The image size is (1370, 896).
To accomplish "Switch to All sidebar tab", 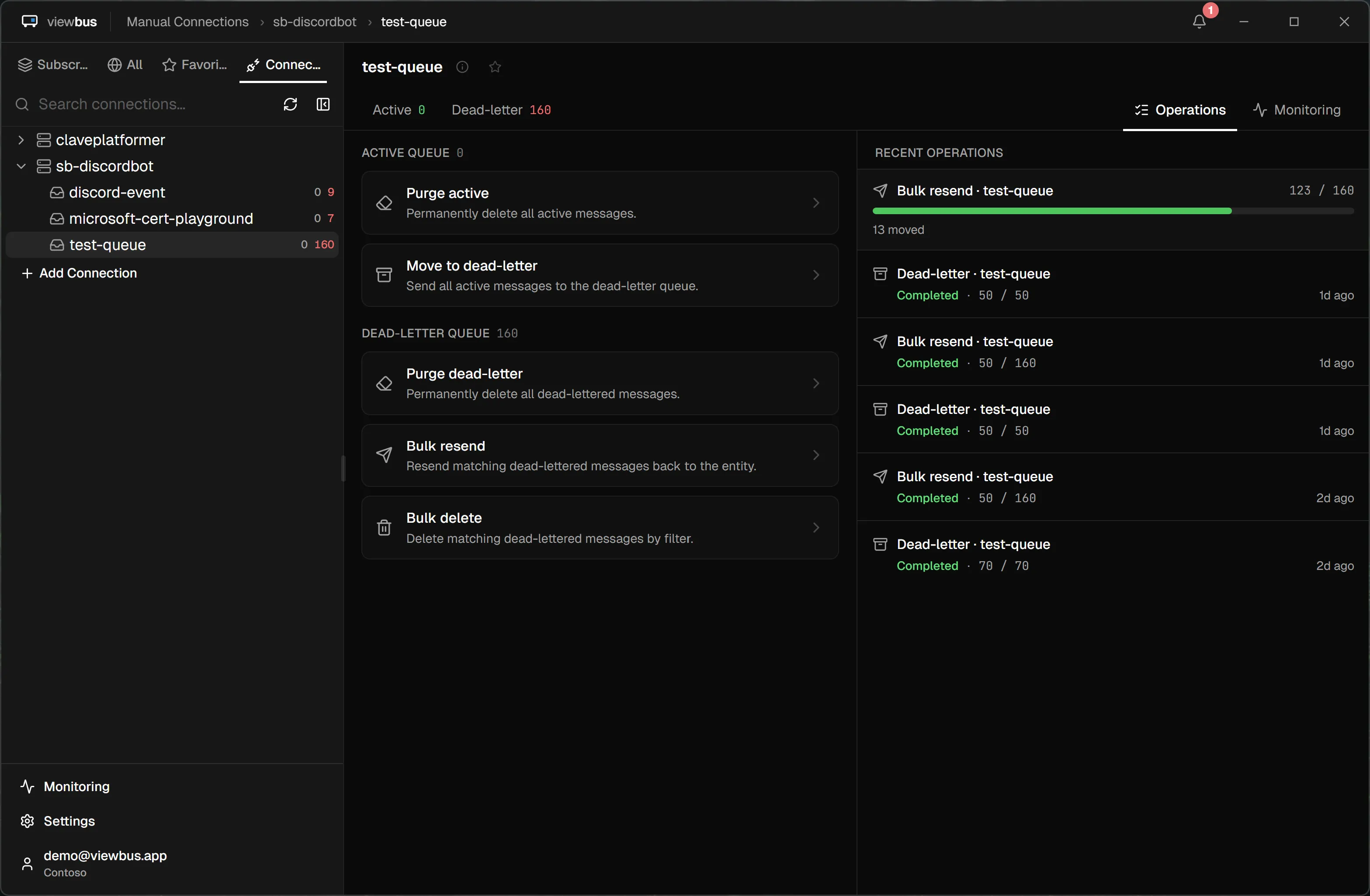I will point(125,65).
